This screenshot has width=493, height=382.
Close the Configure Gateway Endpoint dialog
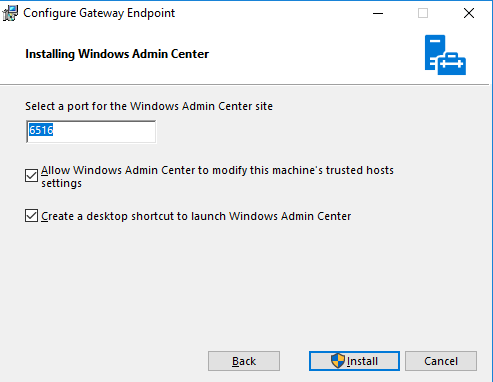(469, 13)
